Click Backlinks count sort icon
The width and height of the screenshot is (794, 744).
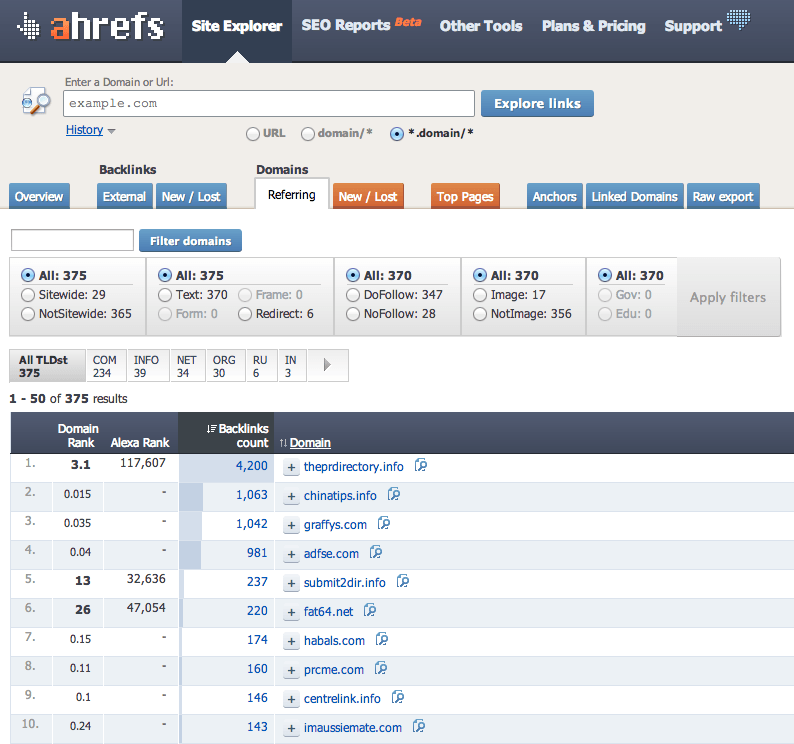click(211, 429)
